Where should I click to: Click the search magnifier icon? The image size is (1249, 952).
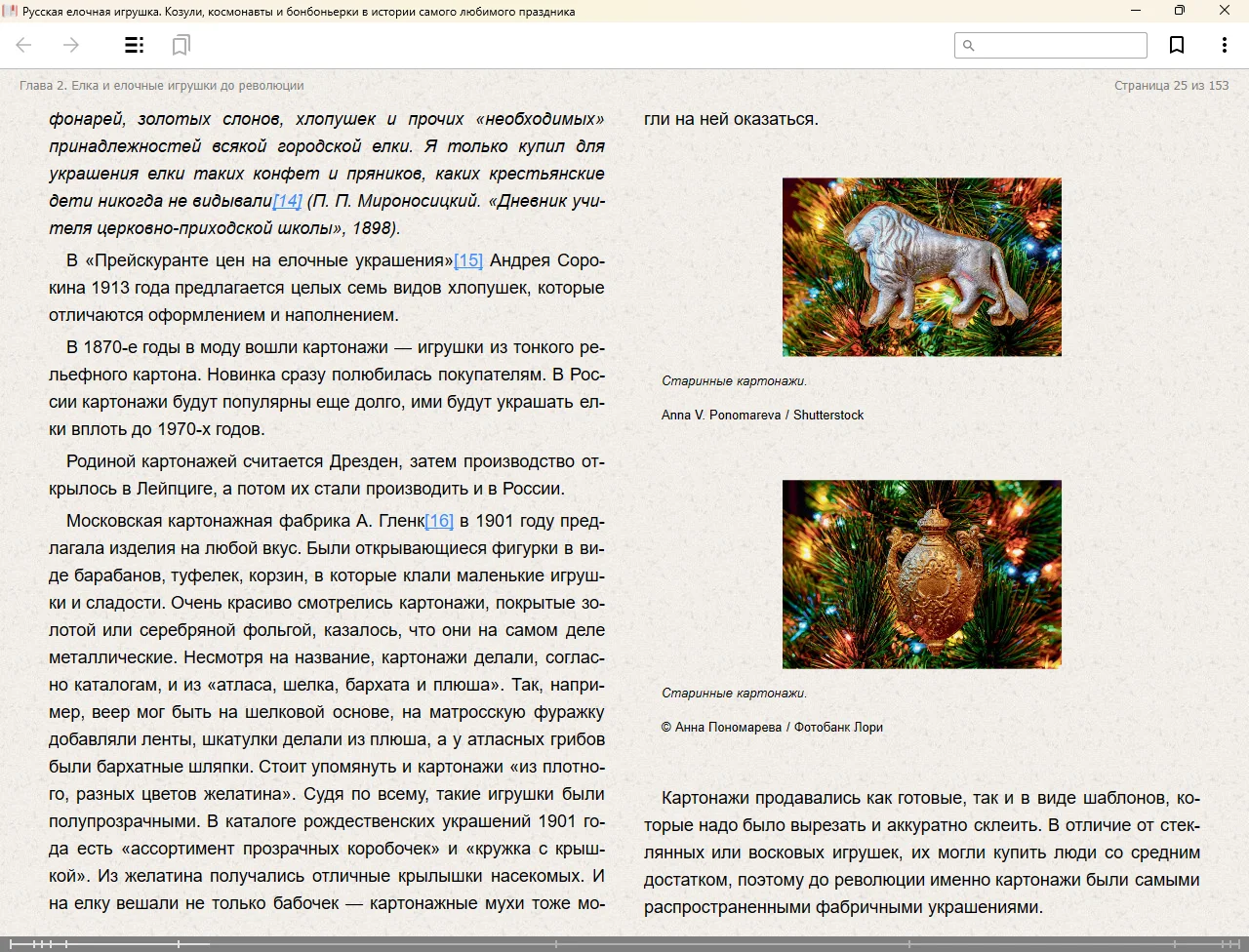[969, 46]
